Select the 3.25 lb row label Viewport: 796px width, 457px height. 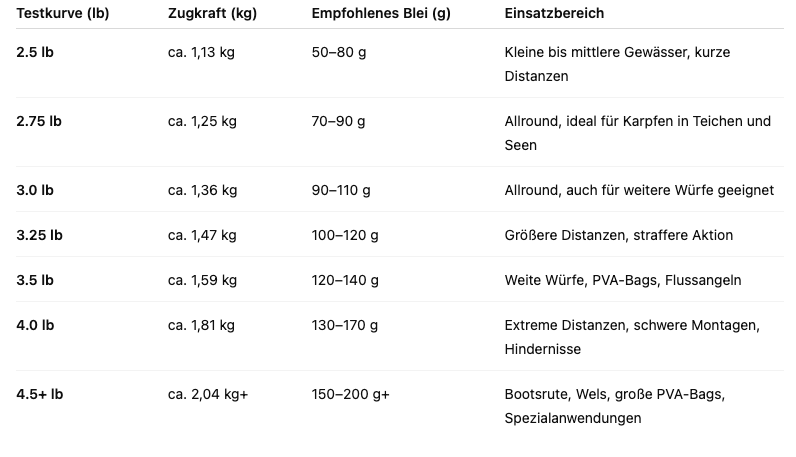39,236
